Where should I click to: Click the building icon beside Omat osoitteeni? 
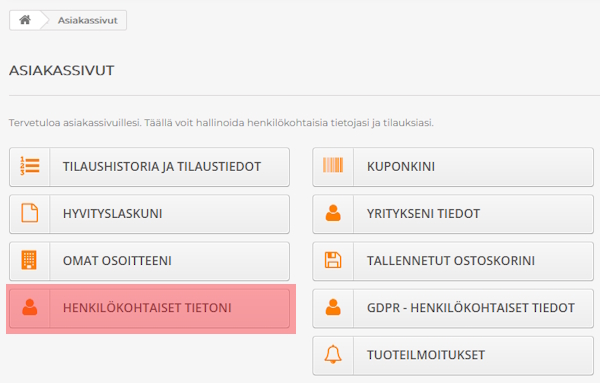coord(29,260)
